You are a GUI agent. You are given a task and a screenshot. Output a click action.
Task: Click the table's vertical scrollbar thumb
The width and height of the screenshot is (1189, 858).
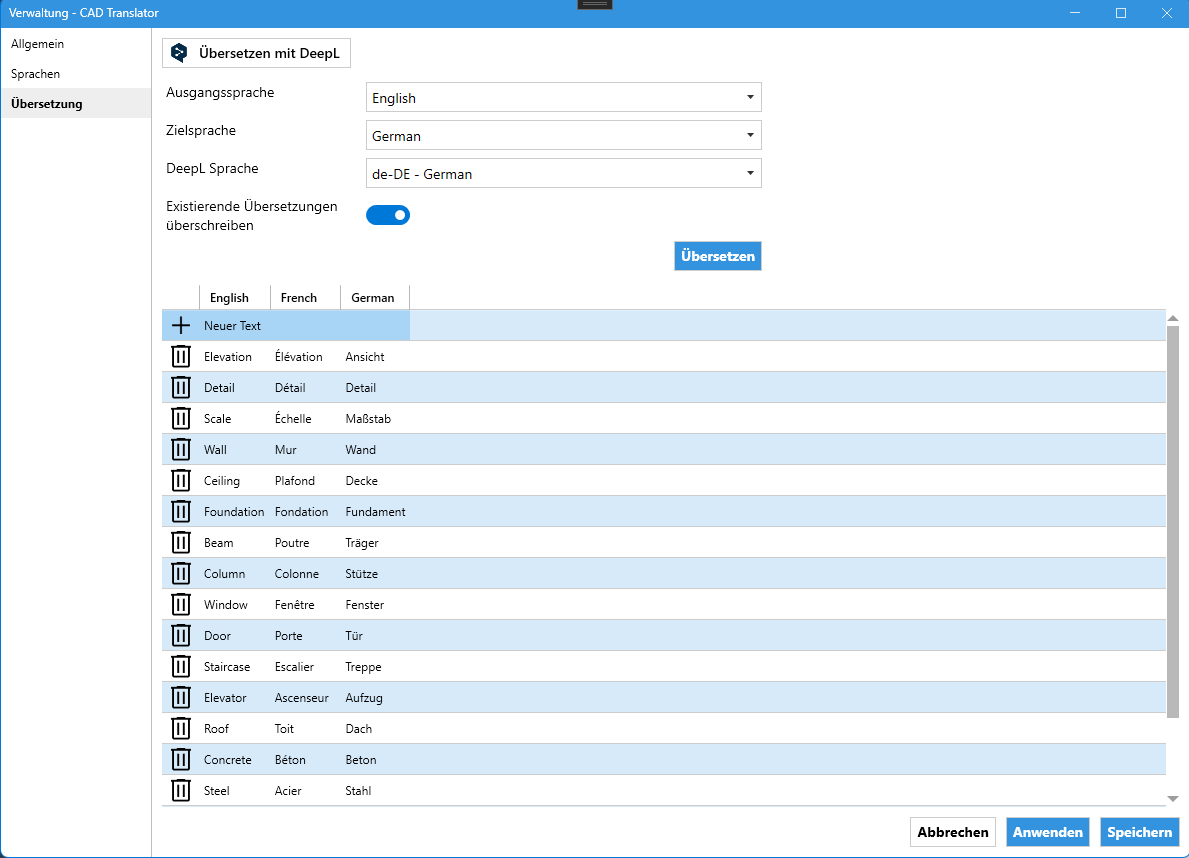click(x=1173, y=521)
